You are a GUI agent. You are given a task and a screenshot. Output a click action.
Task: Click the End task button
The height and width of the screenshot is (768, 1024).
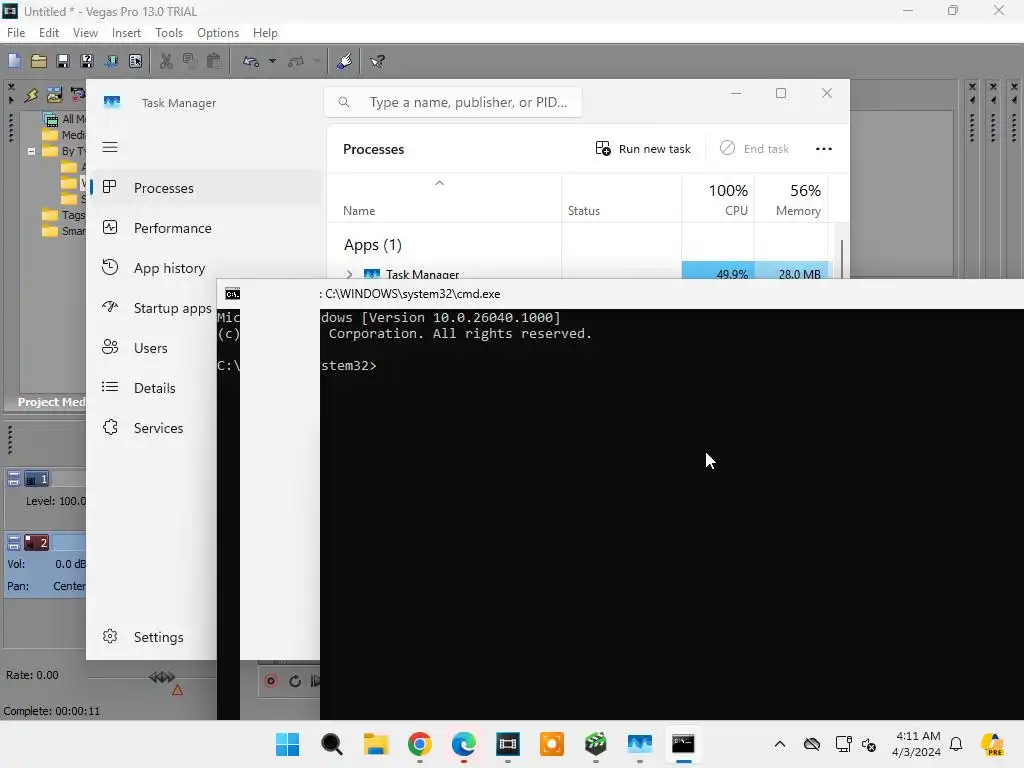point(754,149)
